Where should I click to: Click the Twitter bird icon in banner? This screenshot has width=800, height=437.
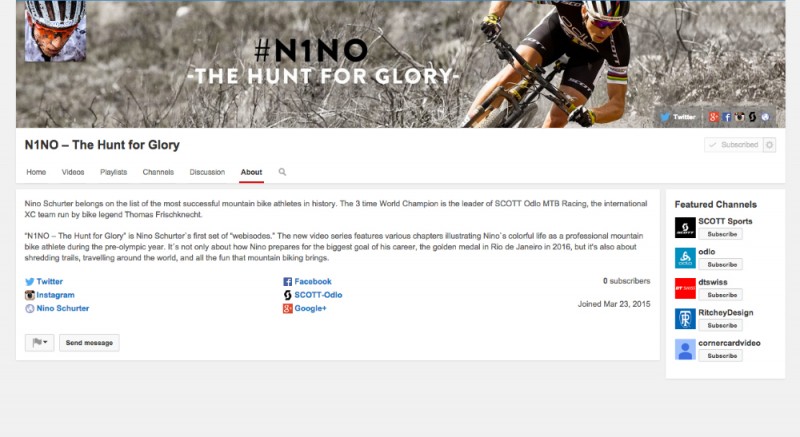665,117
